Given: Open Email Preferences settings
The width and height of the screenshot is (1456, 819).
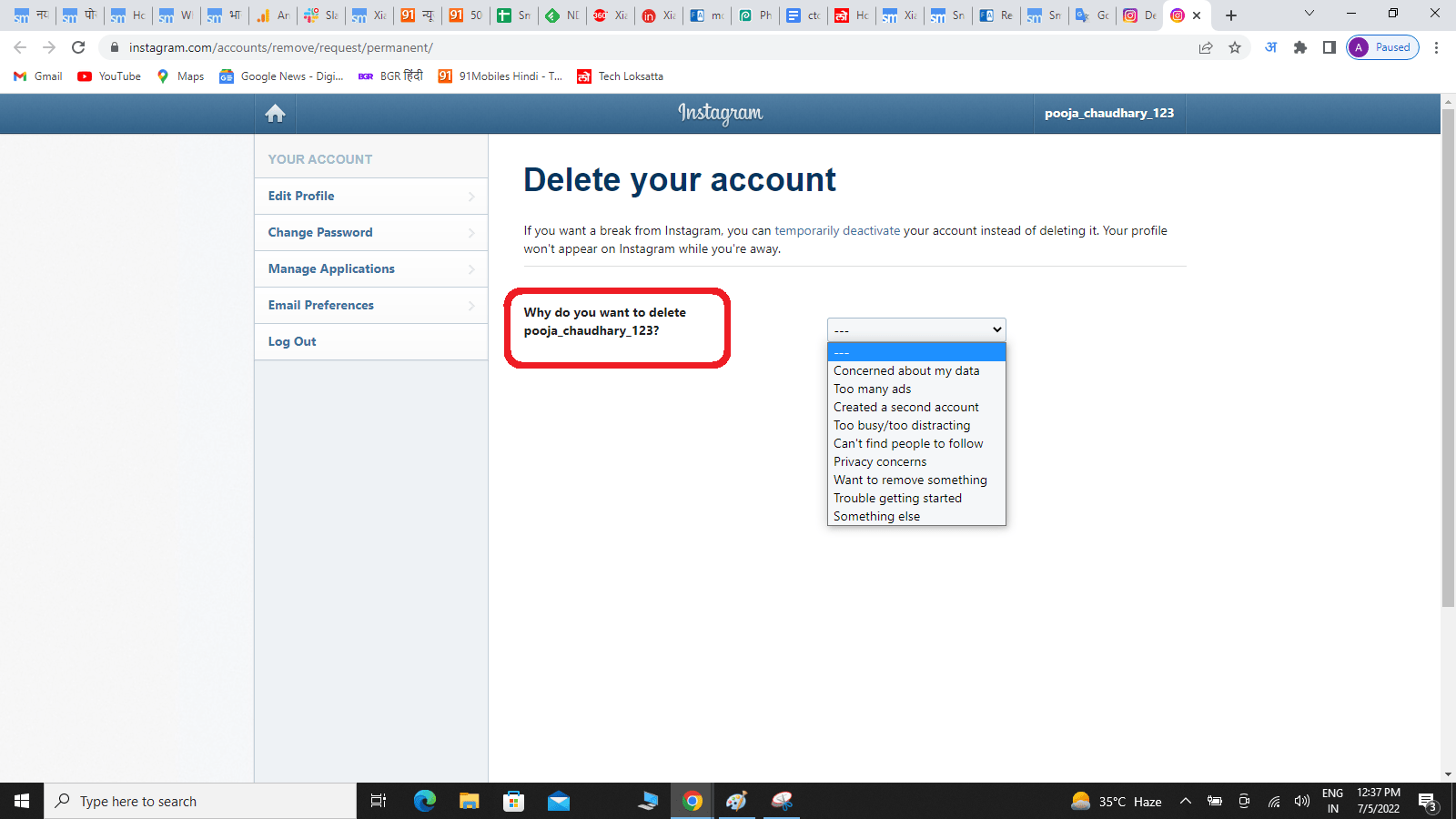Looking at the screenshot, I should [371, 306].
